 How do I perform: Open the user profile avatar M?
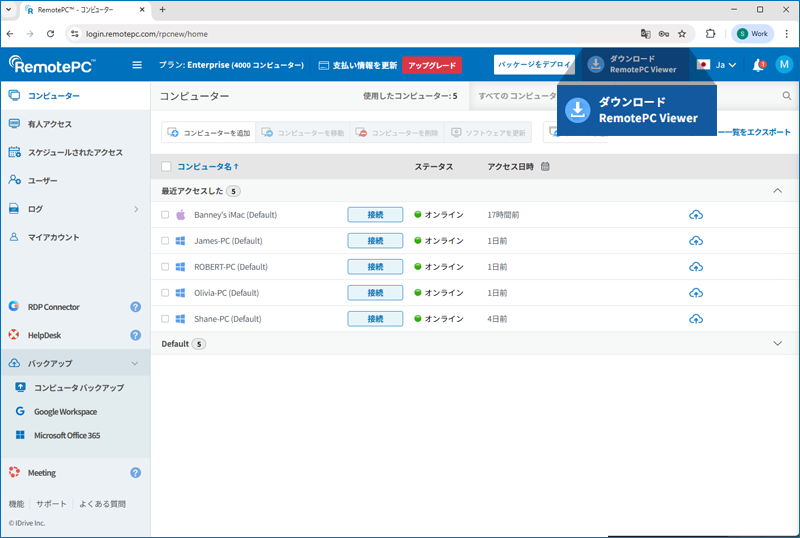(784, 64)
